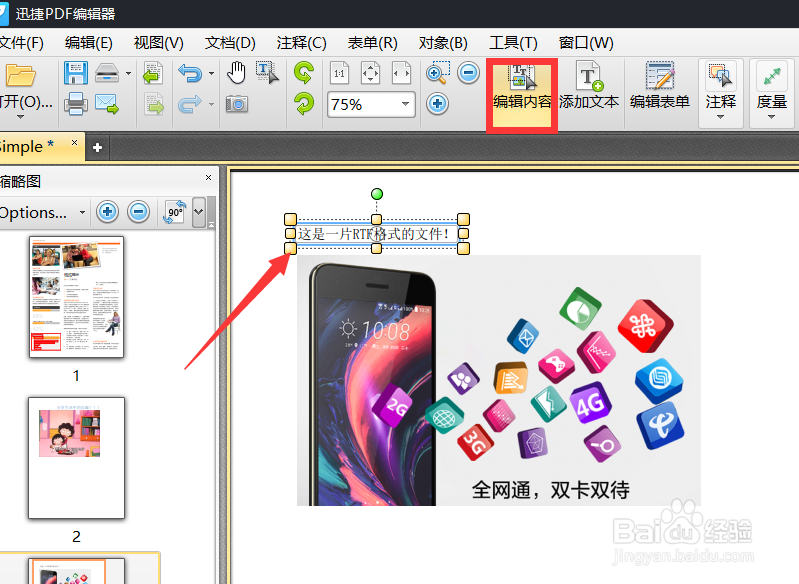Shrink thumbnails with minus icon
This screenshot has height=584, width=799.
[139, 211]
